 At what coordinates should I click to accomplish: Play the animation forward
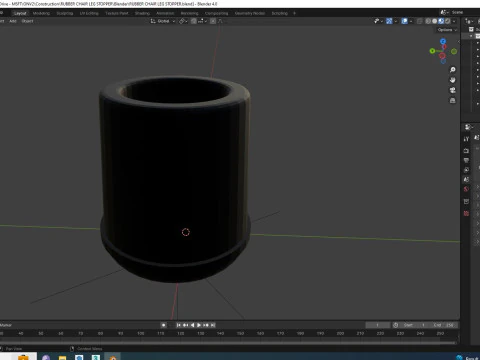[x=199, y=325]
